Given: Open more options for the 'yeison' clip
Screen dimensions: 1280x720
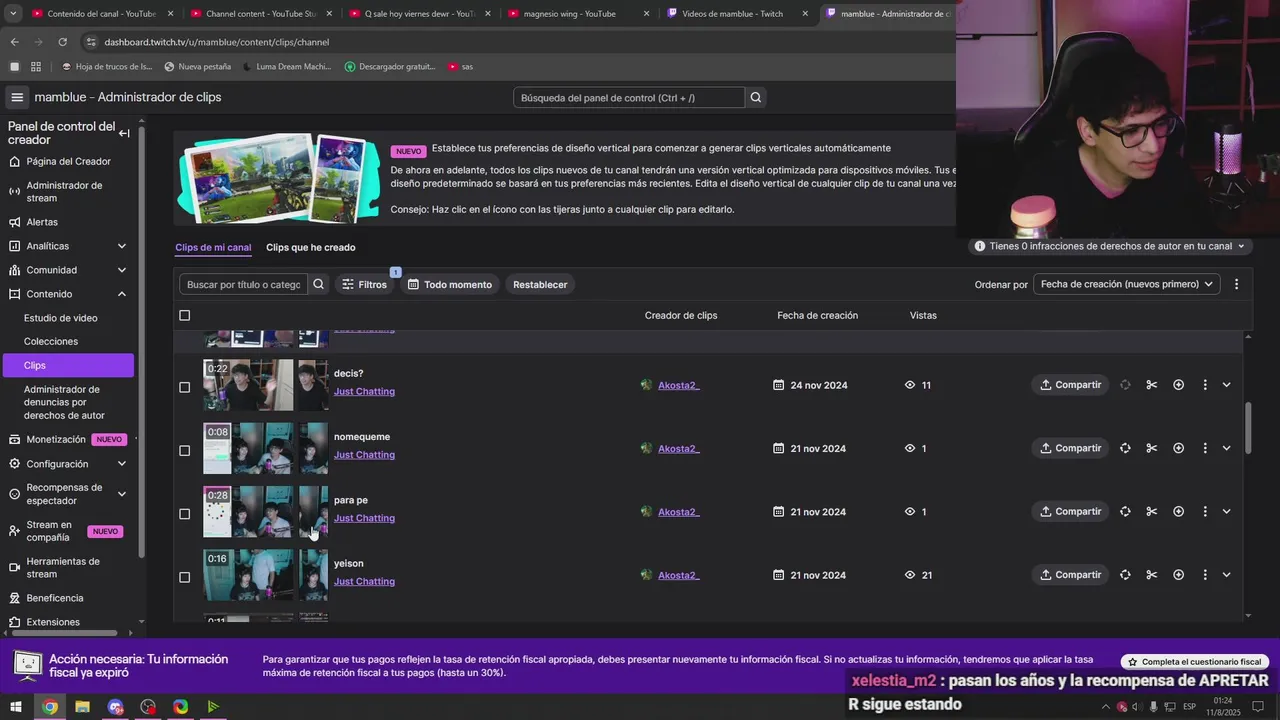Looking at the screenshot, I should (1204, 575).
